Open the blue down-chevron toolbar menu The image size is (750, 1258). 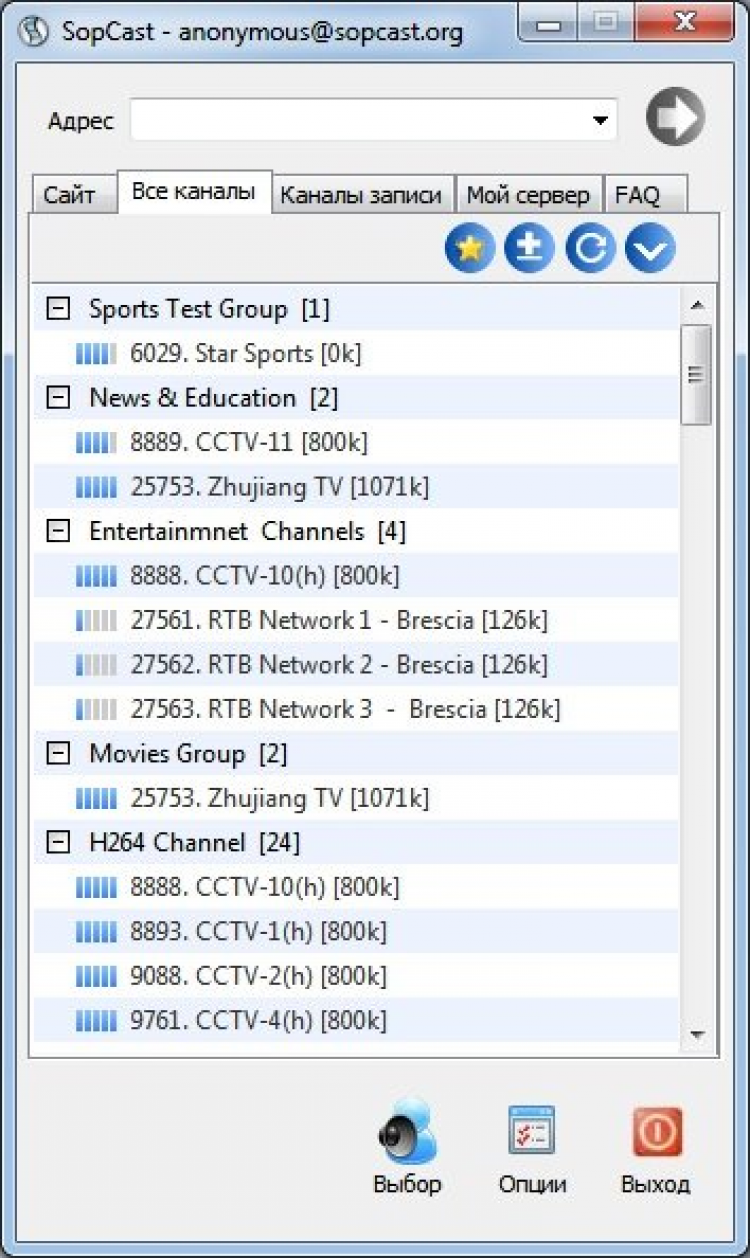(650, 249)
